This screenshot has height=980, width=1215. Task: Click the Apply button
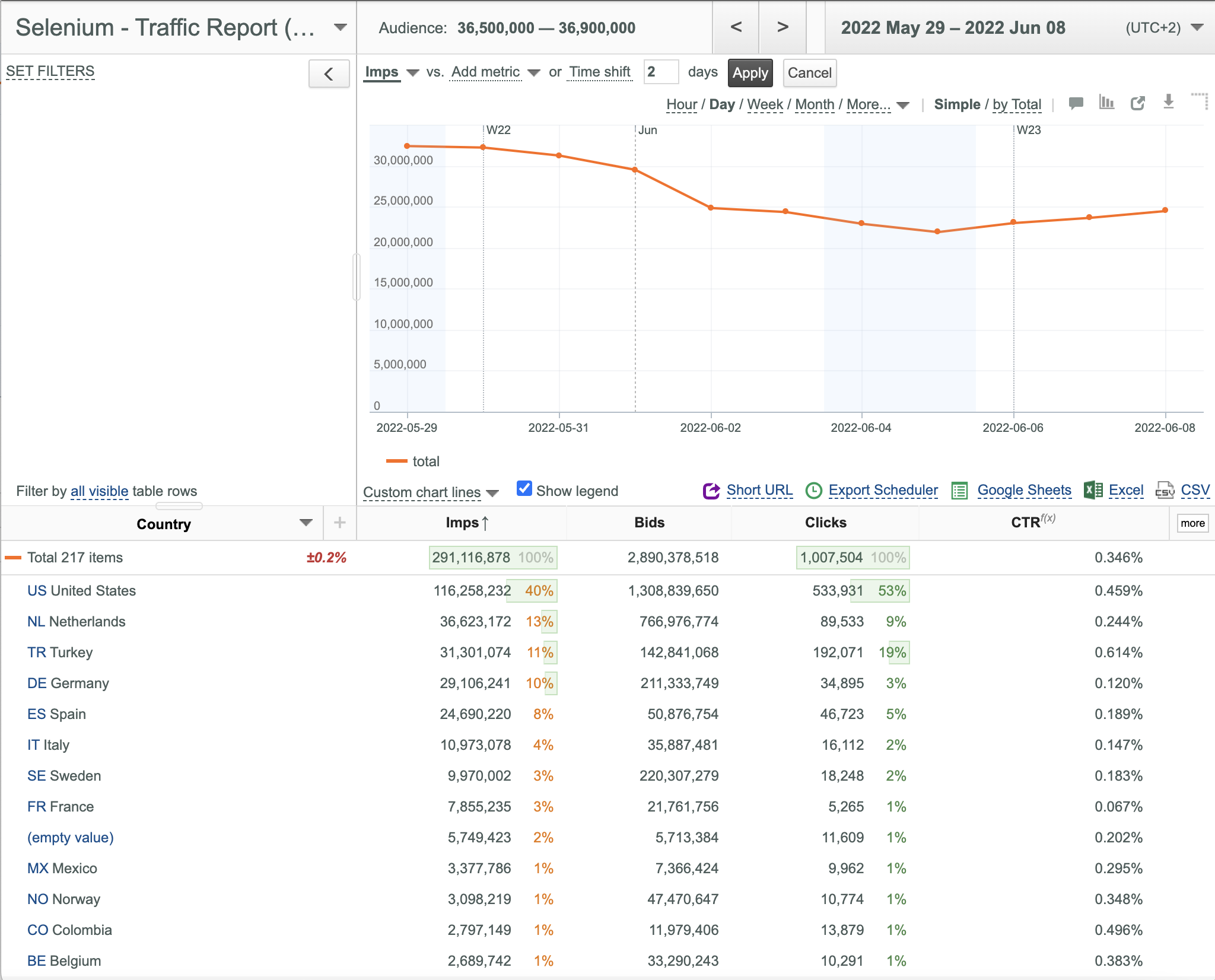tap(750, 73)
